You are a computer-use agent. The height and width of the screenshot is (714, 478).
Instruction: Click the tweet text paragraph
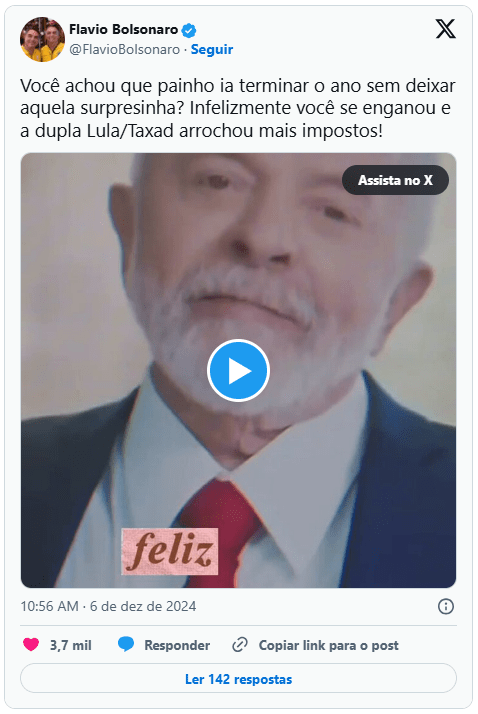[237, 108]
